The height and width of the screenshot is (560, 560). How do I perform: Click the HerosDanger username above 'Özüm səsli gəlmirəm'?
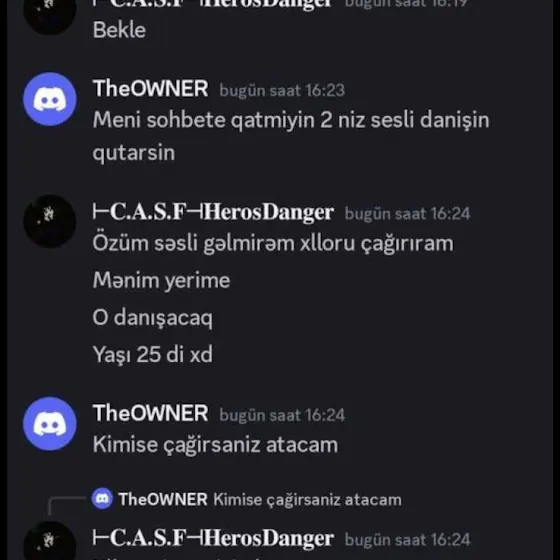pos(213,212)
